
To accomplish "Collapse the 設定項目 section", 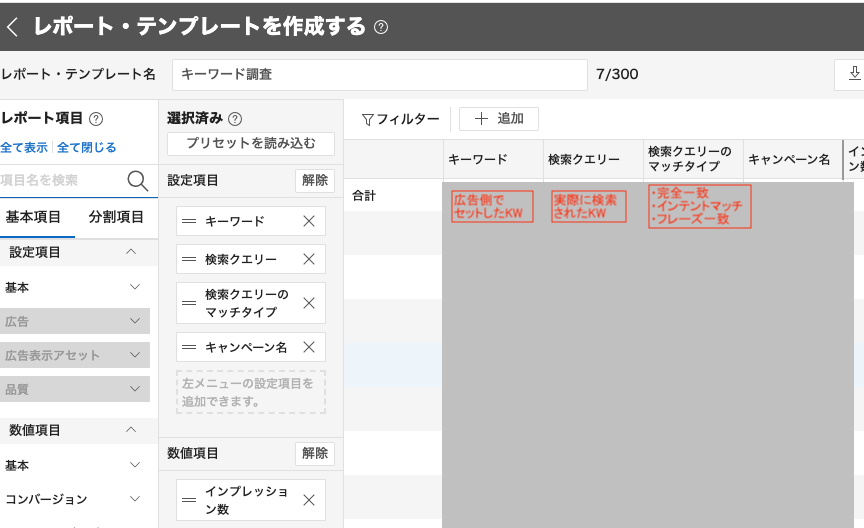I will [x=131, y=252].
